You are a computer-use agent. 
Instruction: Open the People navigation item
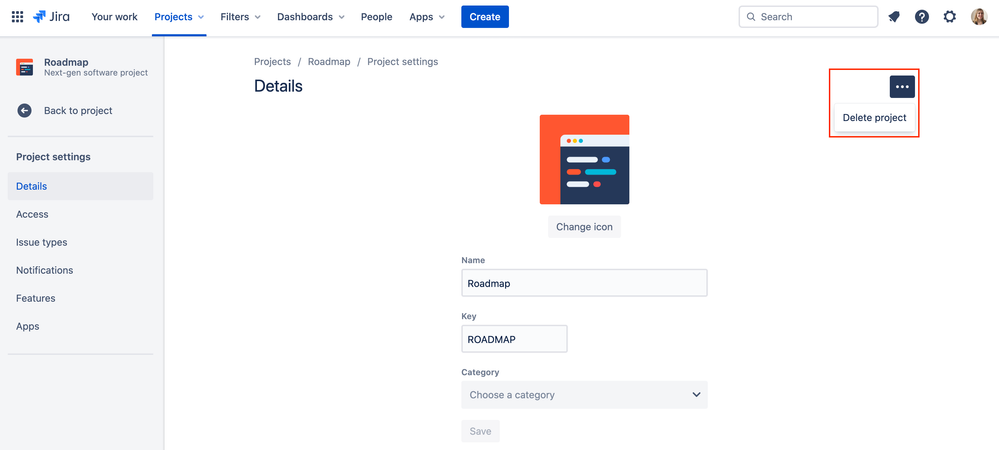(377, 17)
